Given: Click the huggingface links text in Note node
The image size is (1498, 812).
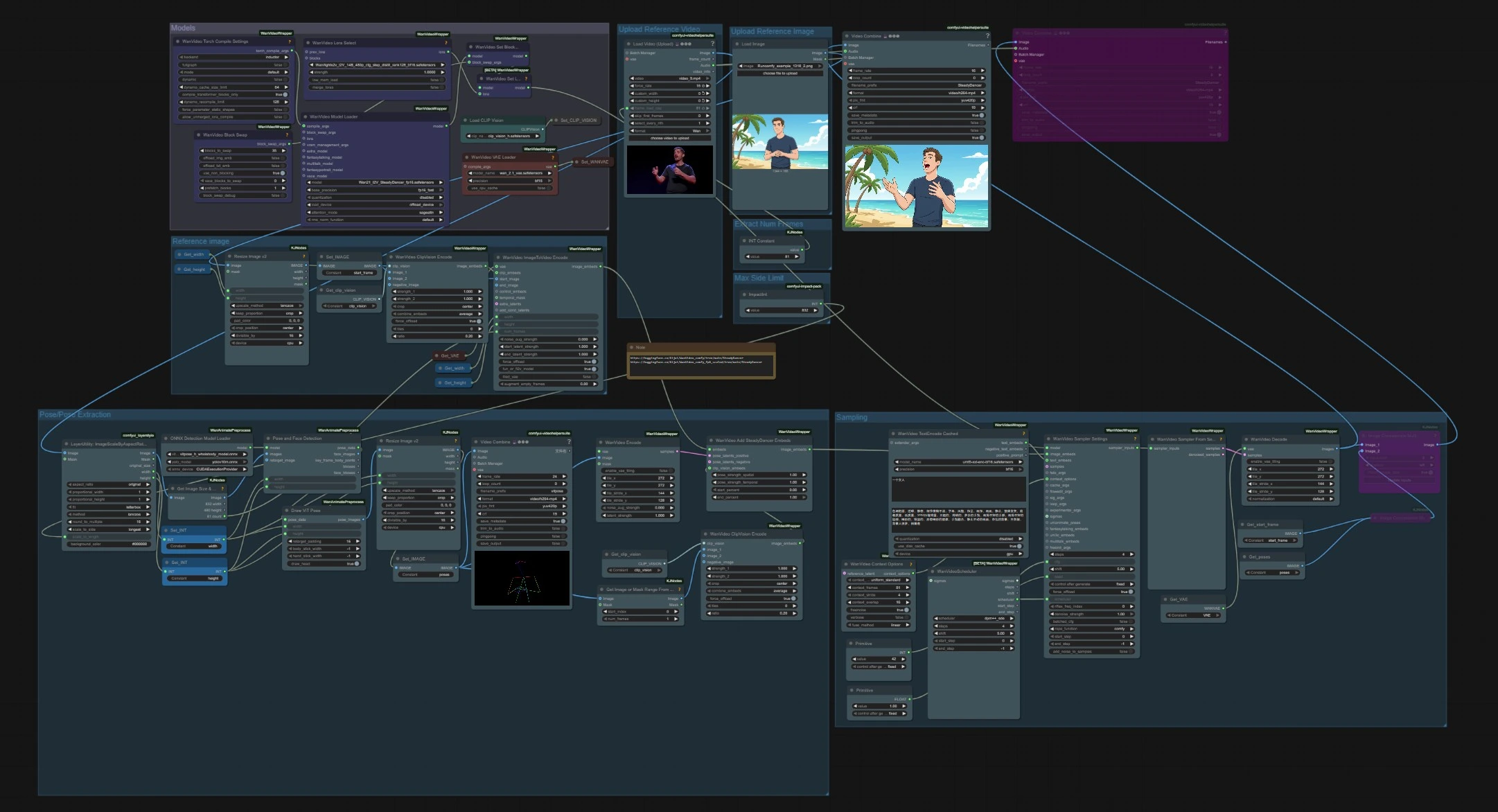Looking at the screenshot, I should click(696, 361).
